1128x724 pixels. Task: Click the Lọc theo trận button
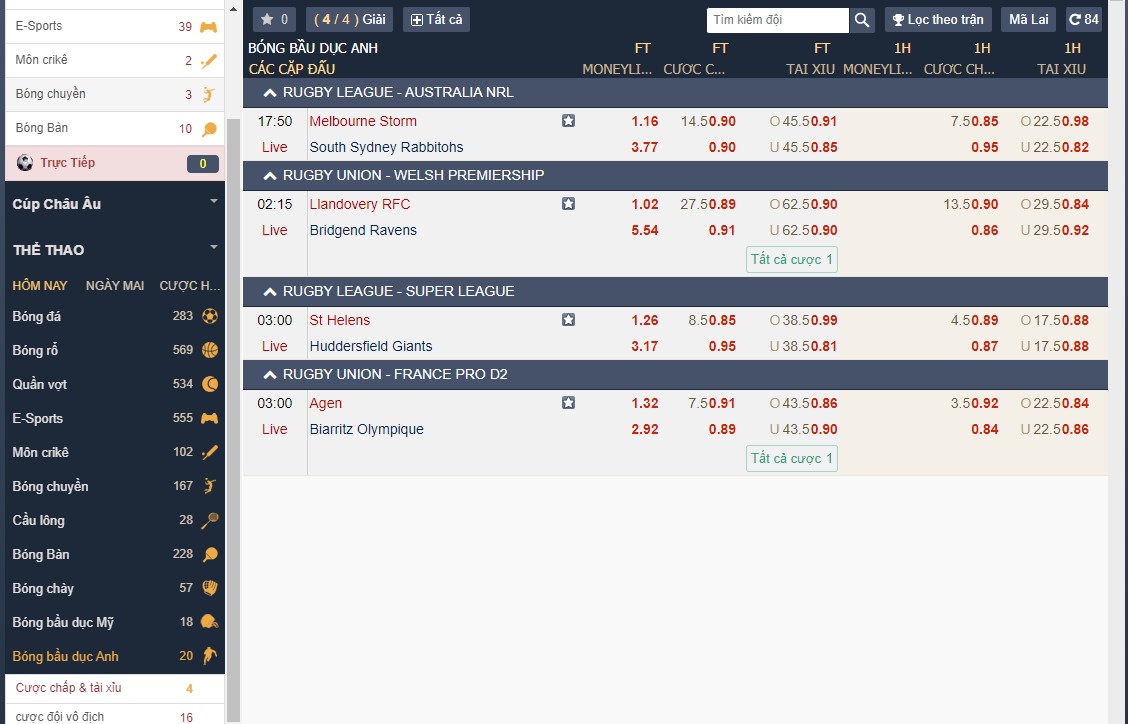click(x=937, y=20)
